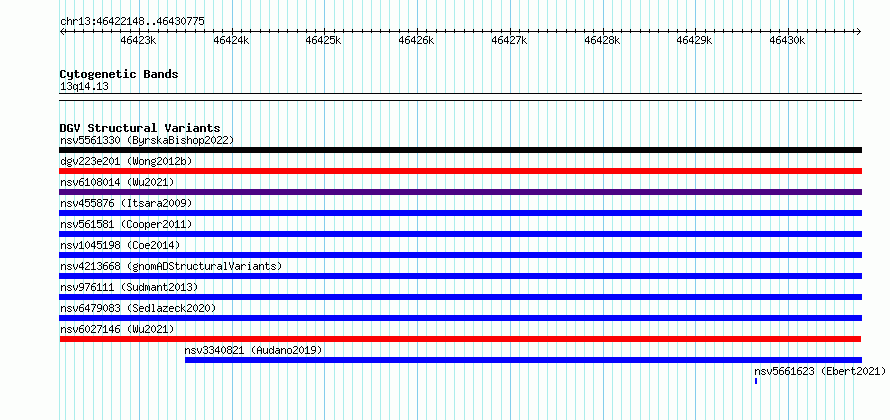Click the 46425k ruler tick label
This screenshot has width=890, height=420.
coord(324,40)
